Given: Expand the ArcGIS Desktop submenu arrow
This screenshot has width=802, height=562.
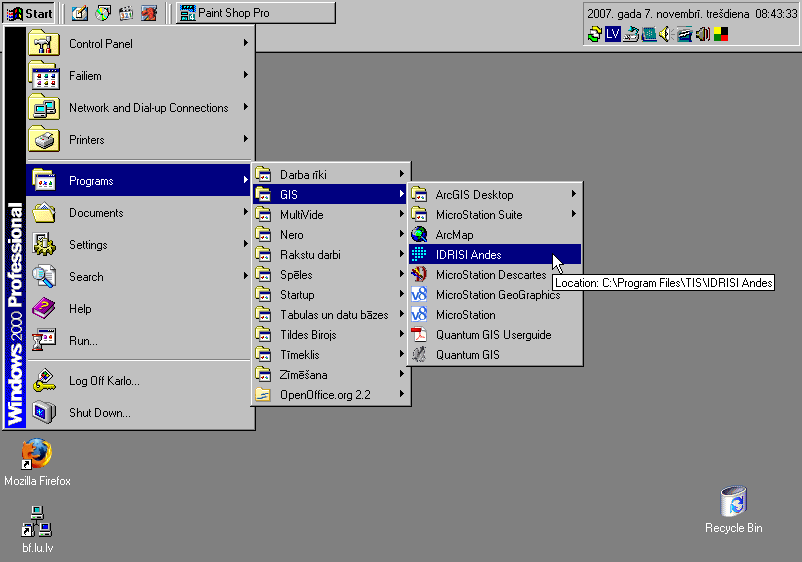Looking at the screenshot, I should (574, 194).
